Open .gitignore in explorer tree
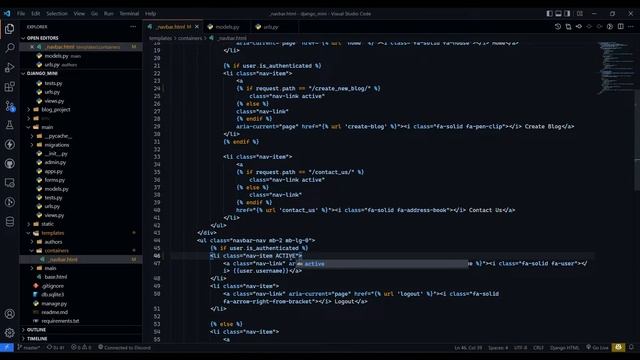Viewport: 640px width, 360px height. tap(53, 286)
